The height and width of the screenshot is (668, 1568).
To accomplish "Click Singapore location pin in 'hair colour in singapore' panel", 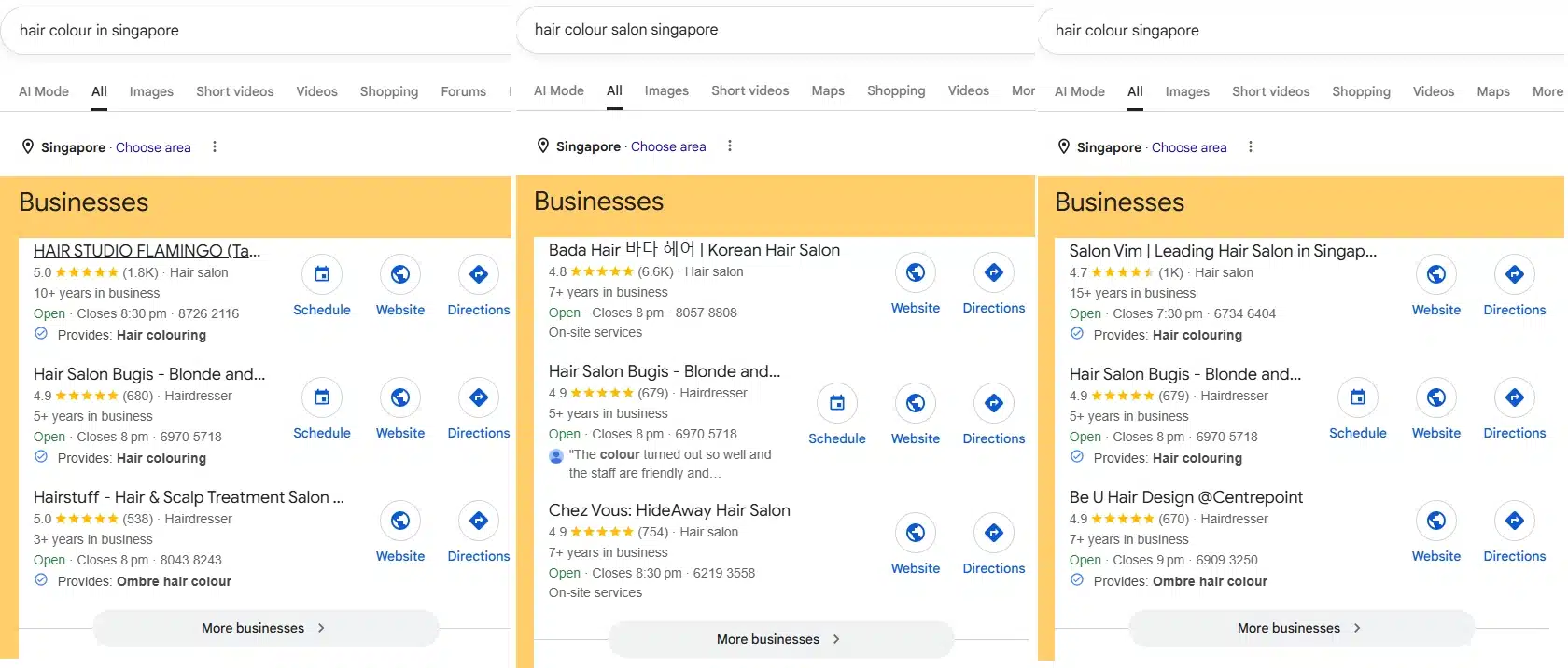I will tap(28, 146).
